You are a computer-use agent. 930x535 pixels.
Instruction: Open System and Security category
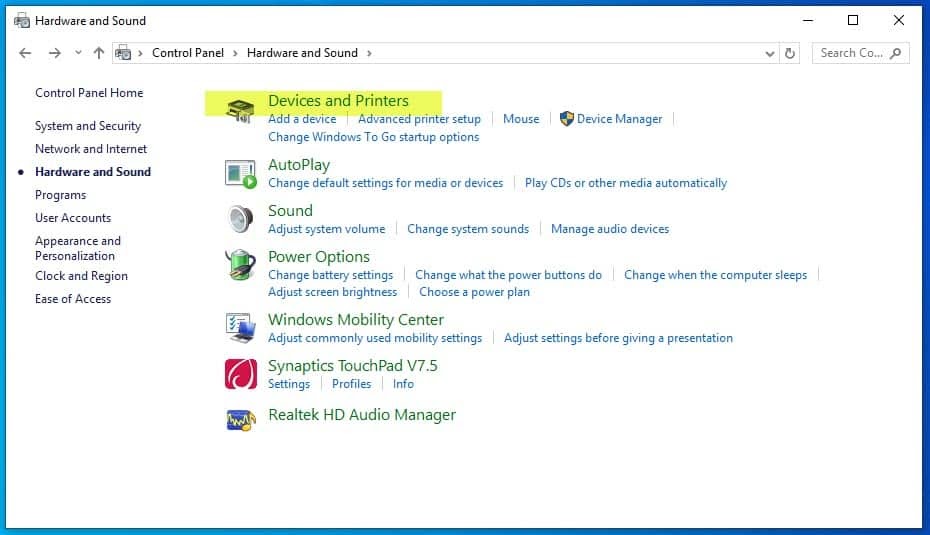pos(88,126)
